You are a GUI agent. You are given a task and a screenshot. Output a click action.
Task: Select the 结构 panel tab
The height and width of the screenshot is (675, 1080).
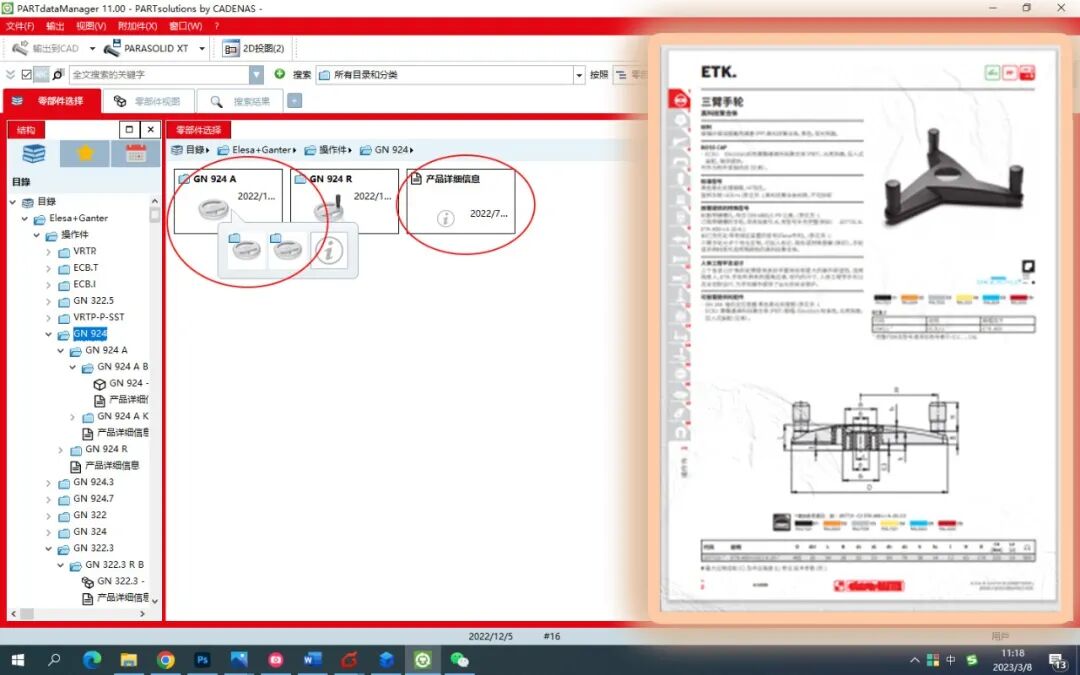click(26, 129)
